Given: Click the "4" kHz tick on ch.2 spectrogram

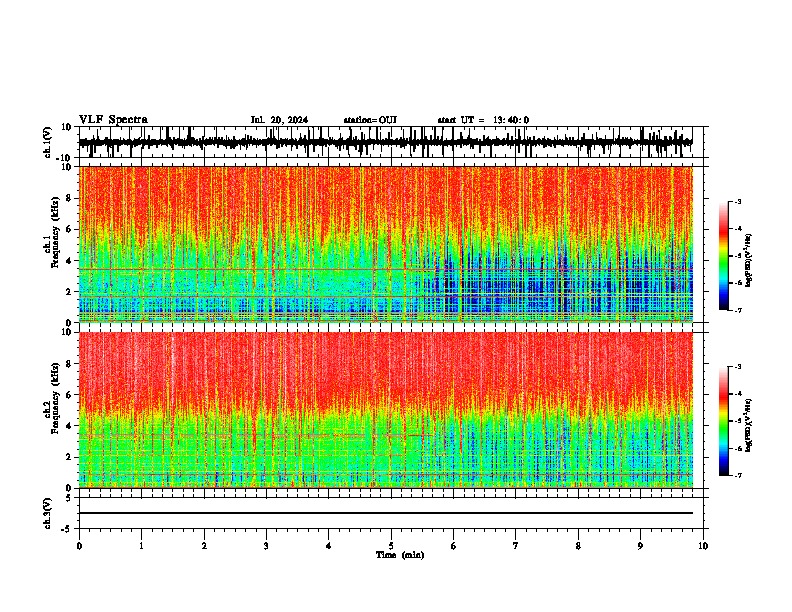Looking at the screenshot, I should (69, 426).
